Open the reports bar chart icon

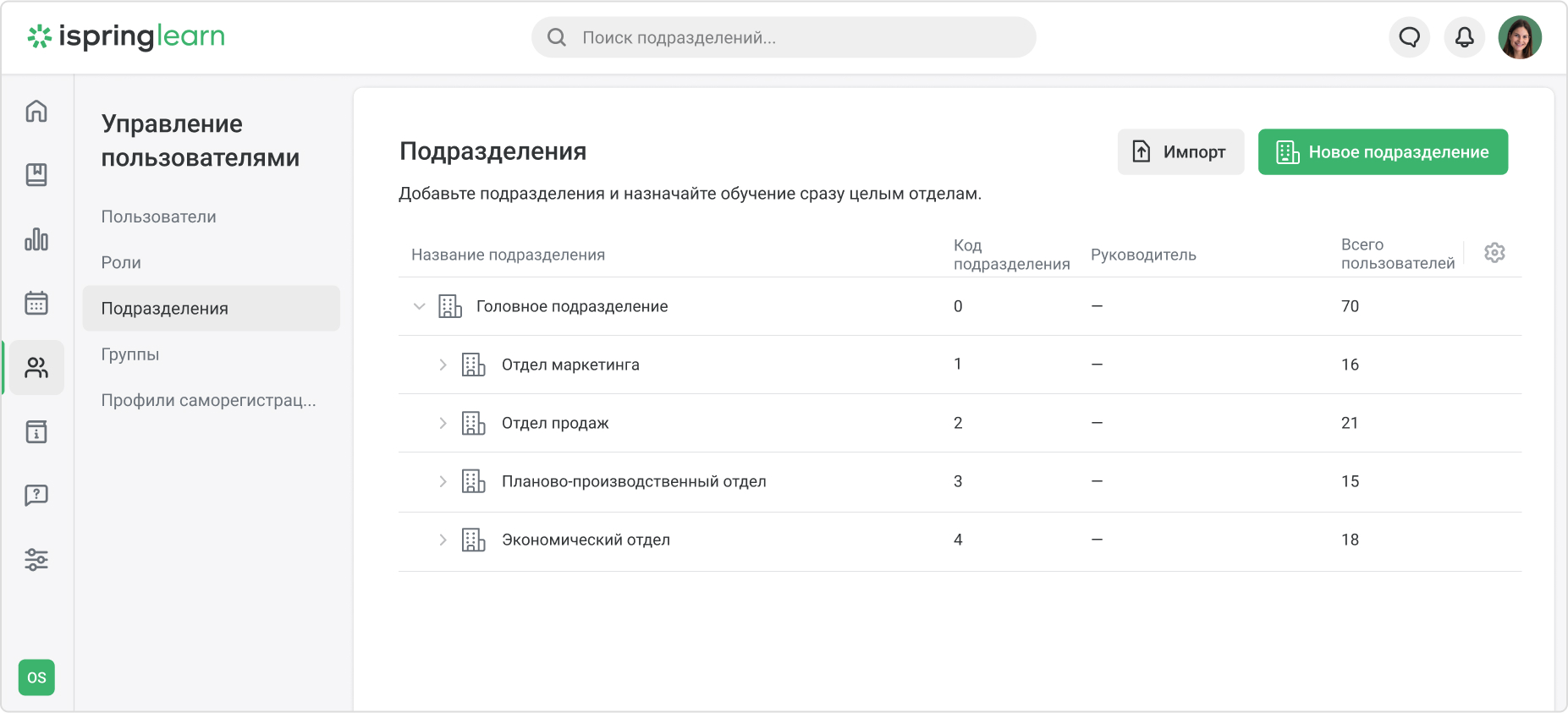point(36,239)
